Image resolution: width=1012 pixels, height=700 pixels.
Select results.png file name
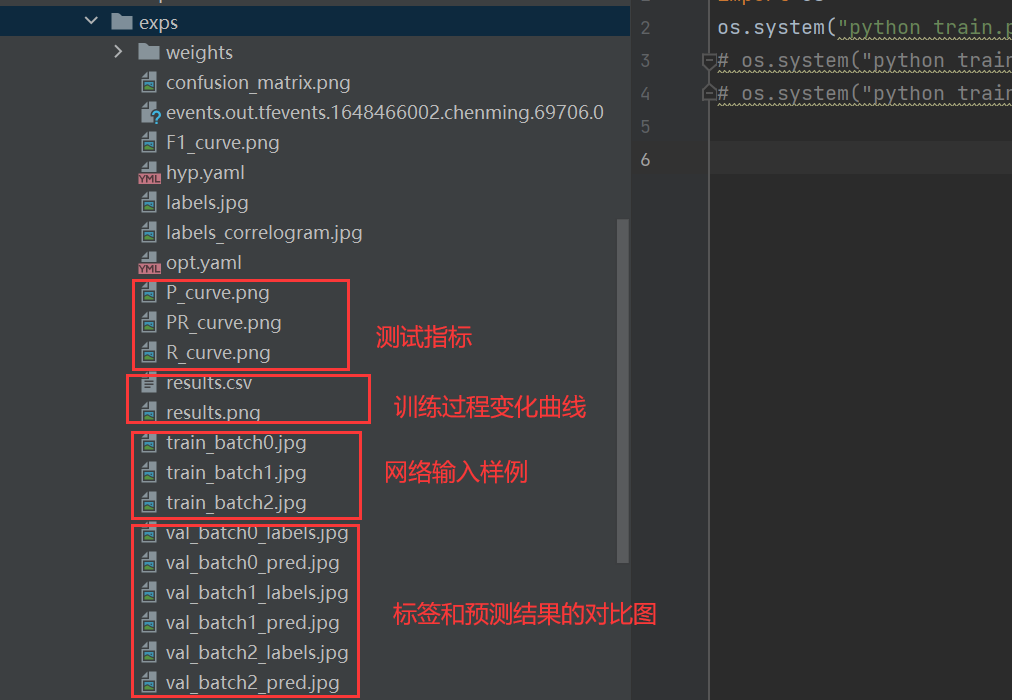213,412
